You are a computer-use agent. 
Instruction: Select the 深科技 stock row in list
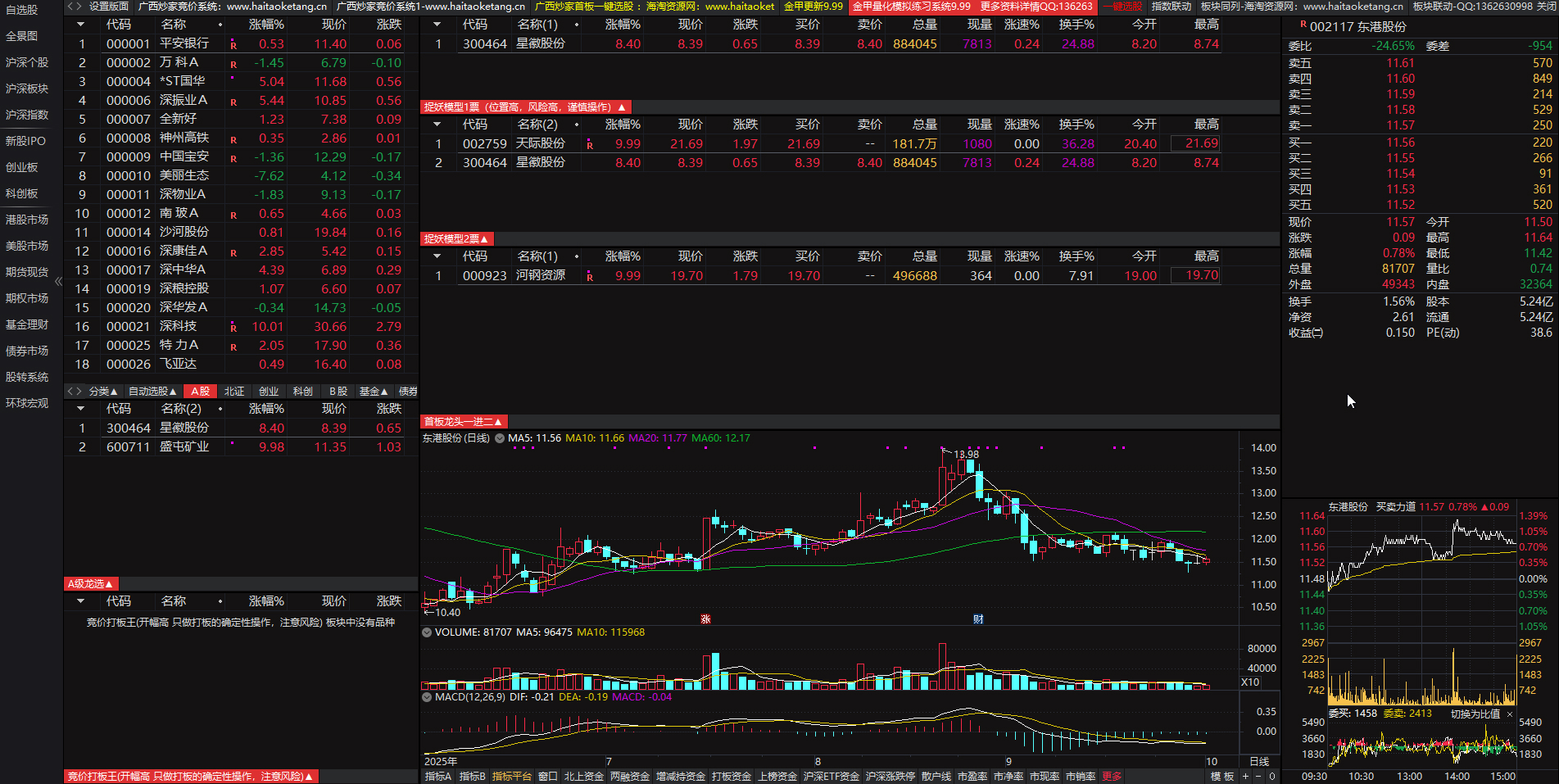(178, 326)
